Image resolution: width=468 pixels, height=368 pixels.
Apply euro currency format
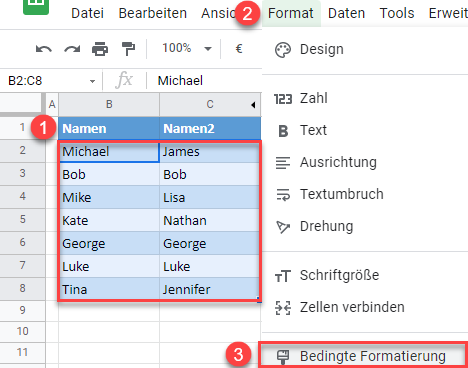point(239,49)
